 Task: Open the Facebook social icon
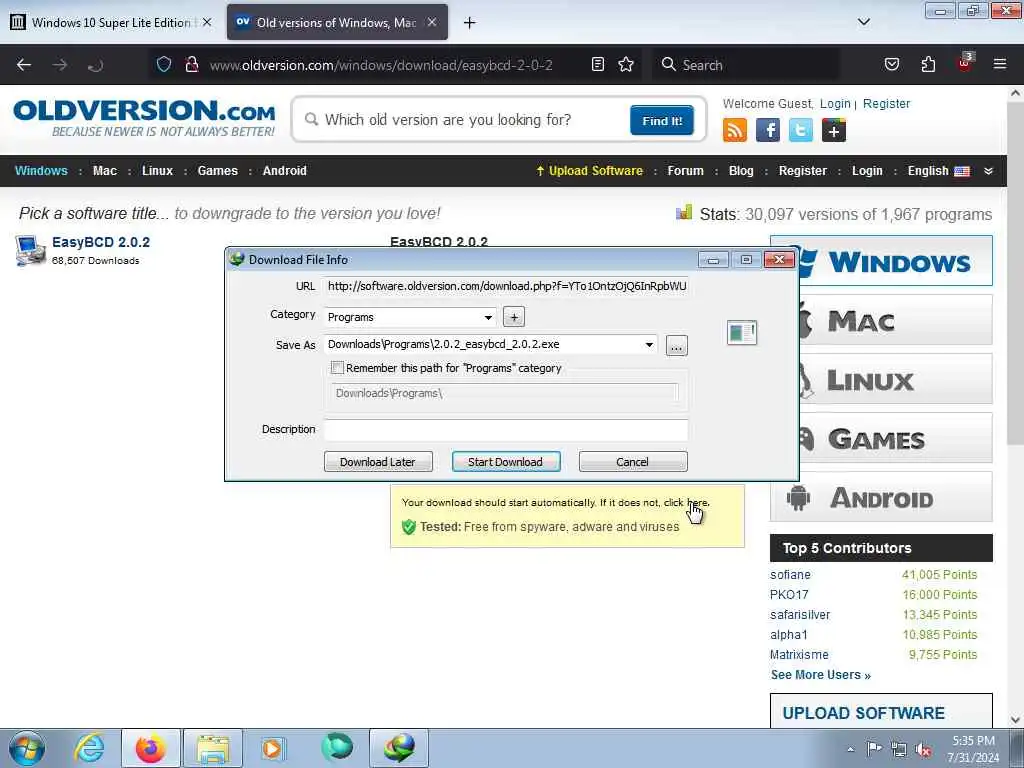click(x=768, y=131)
